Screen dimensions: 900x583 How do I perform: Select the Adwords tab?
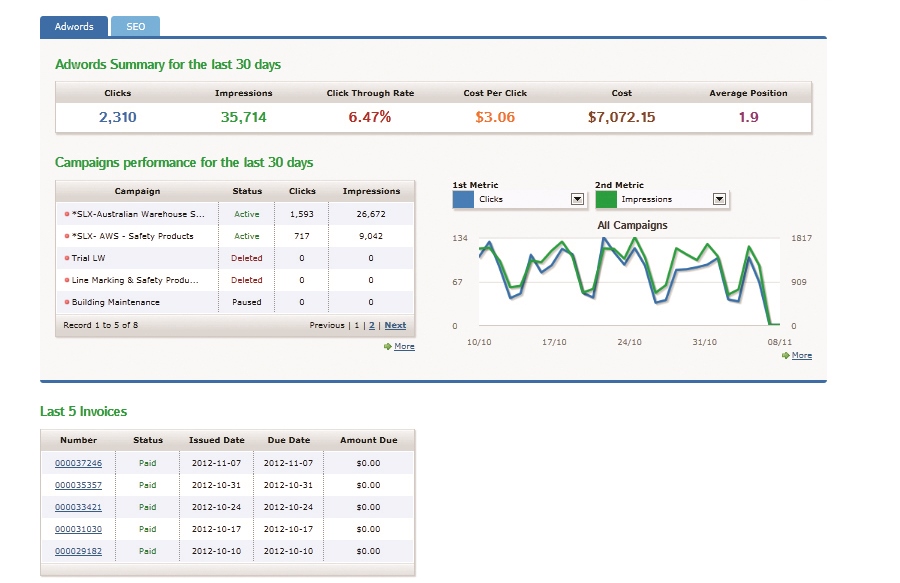(x=73, y=26)
